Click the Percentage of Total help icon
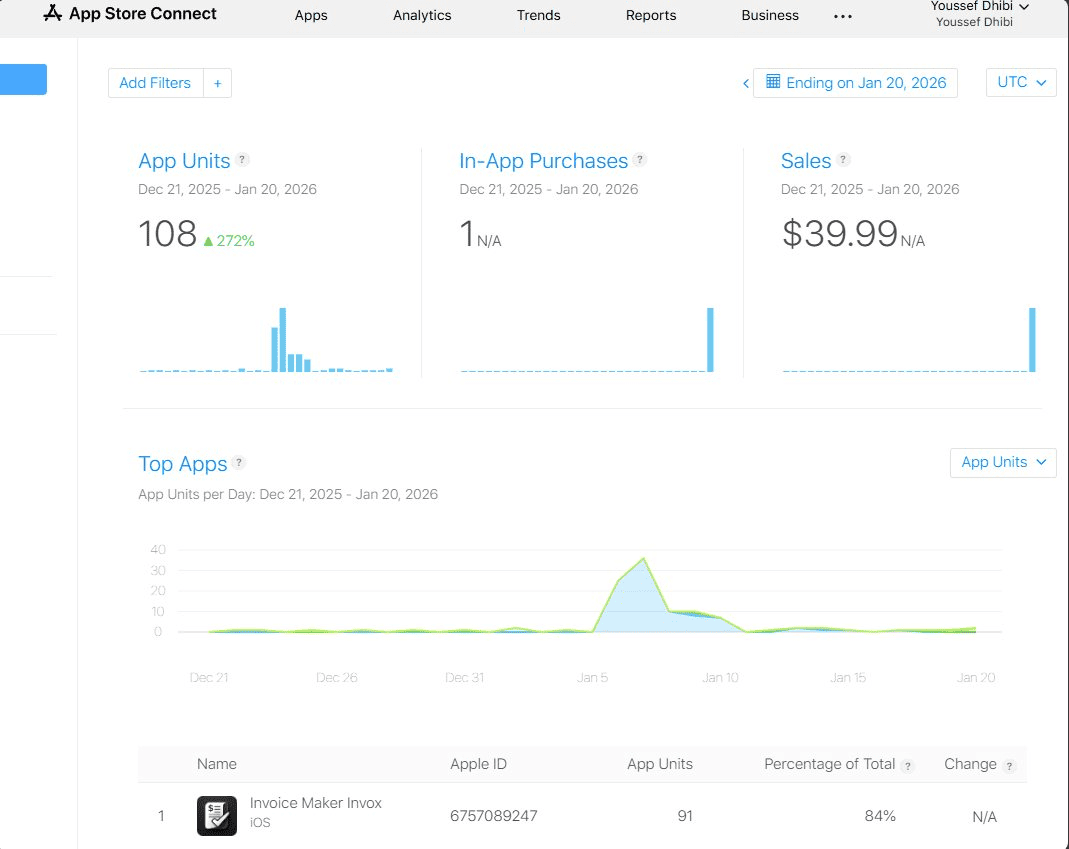 click(x=909, y=765)
